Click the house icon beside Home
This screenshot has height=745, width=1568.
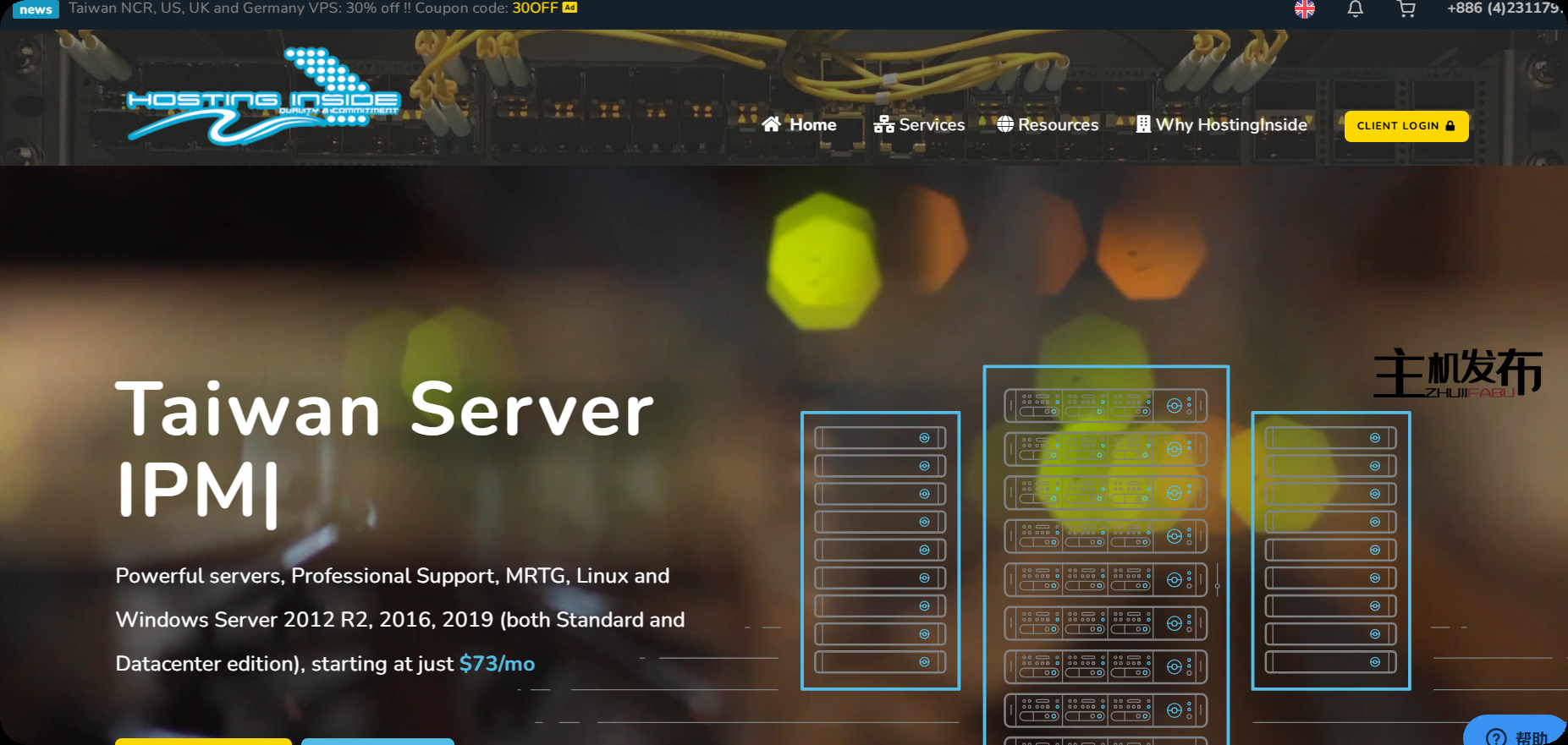[x=771, y=124]
